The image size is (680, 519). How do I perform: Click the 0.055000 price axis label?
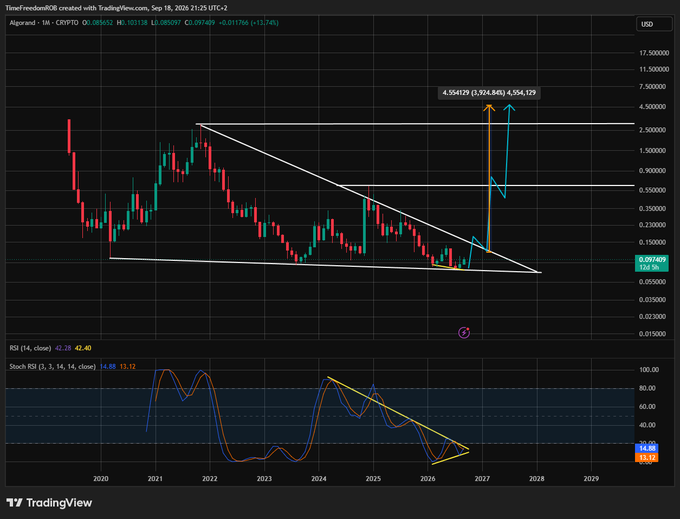click(653, 282)
